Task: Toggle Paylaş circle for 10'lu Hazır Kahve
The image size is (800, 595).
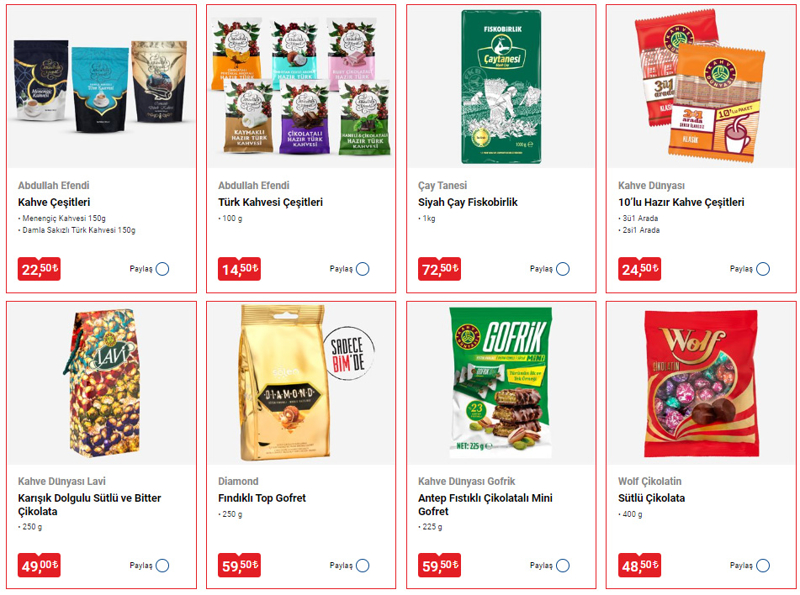Action: click(763, 269)
